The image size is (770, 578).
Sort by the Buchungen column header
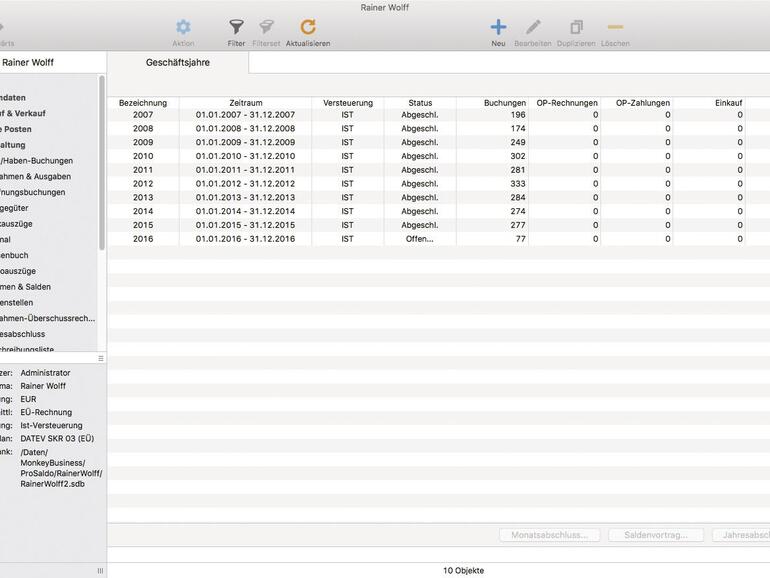tap(505, 103)
